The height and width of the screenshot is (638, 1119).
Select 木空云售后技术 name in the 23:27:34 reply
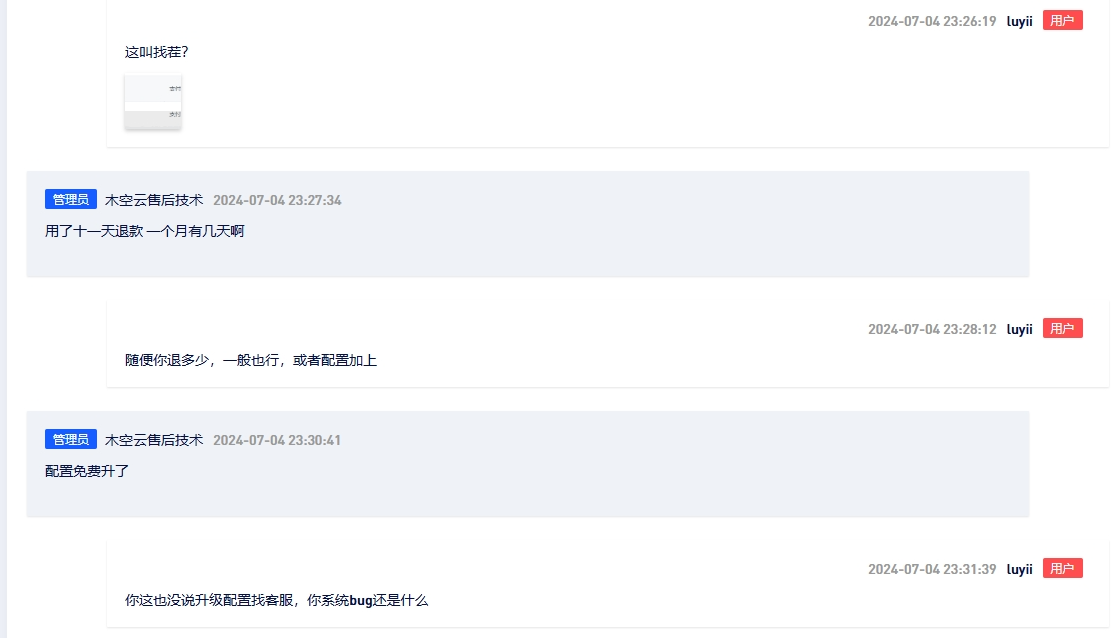click(154, 200)
